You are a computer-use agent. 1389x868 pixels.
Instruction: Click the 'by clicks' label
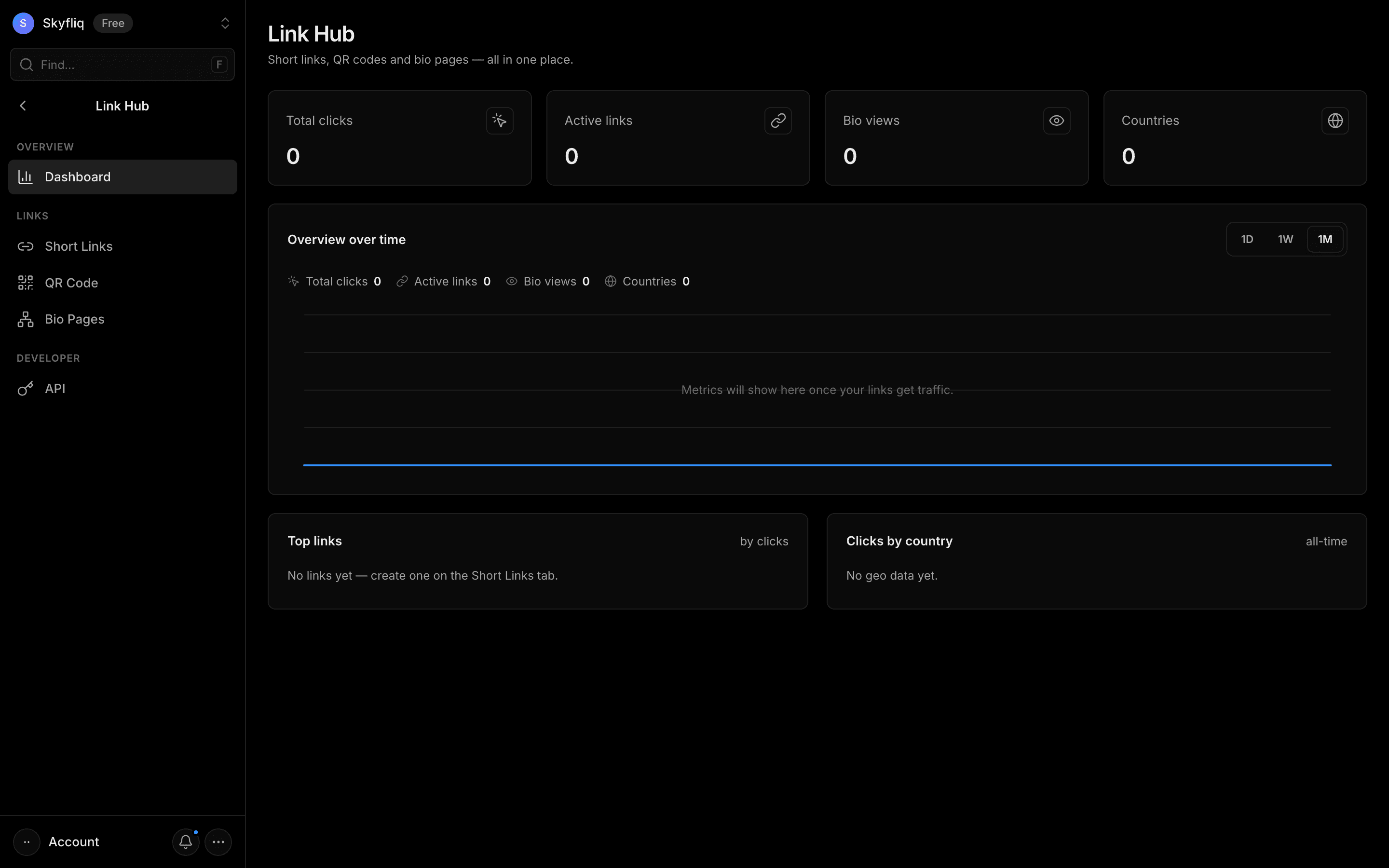(764, 542)
